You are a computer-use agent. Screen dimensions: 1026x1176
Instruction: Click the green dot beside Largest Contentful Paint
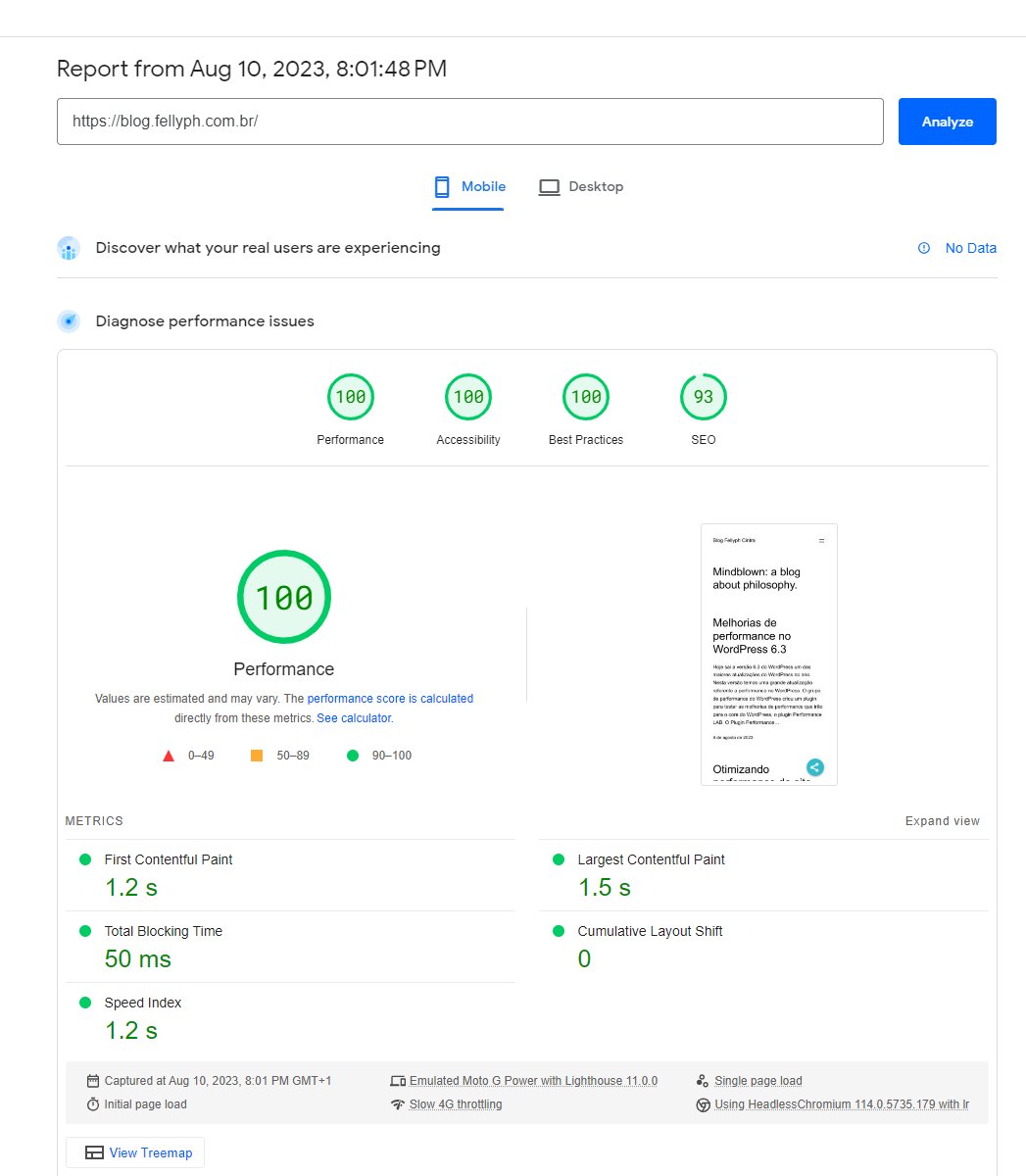(559, 859)
